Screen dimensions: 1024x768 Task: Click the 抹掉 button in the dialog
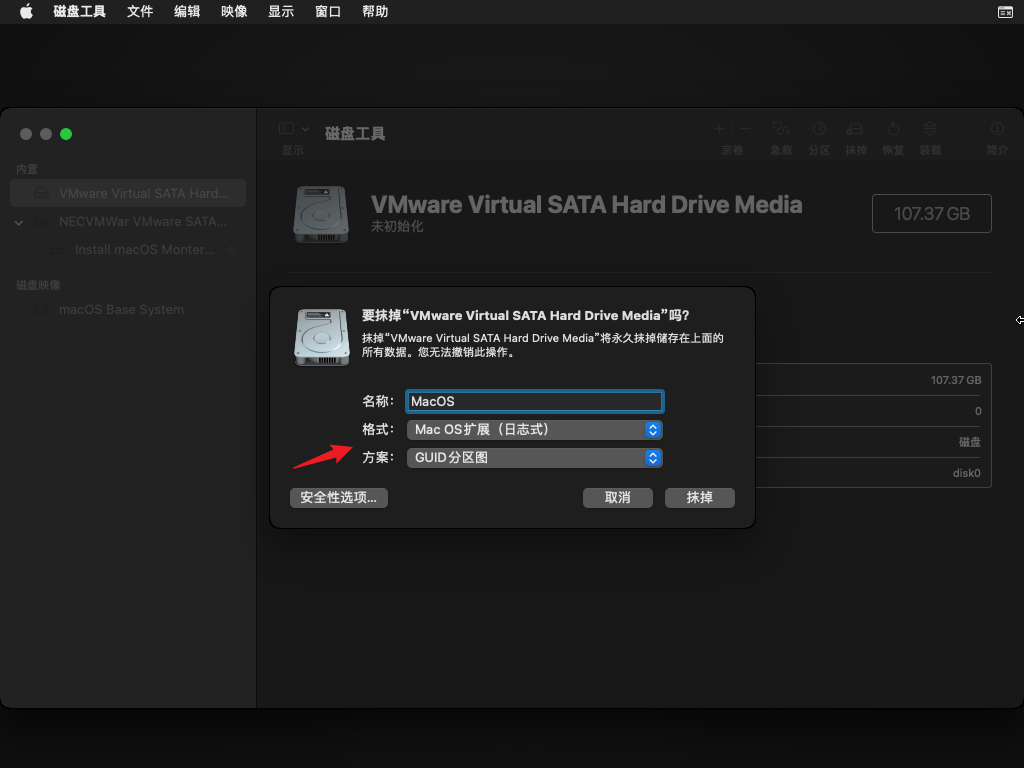[x=699, y=498]
